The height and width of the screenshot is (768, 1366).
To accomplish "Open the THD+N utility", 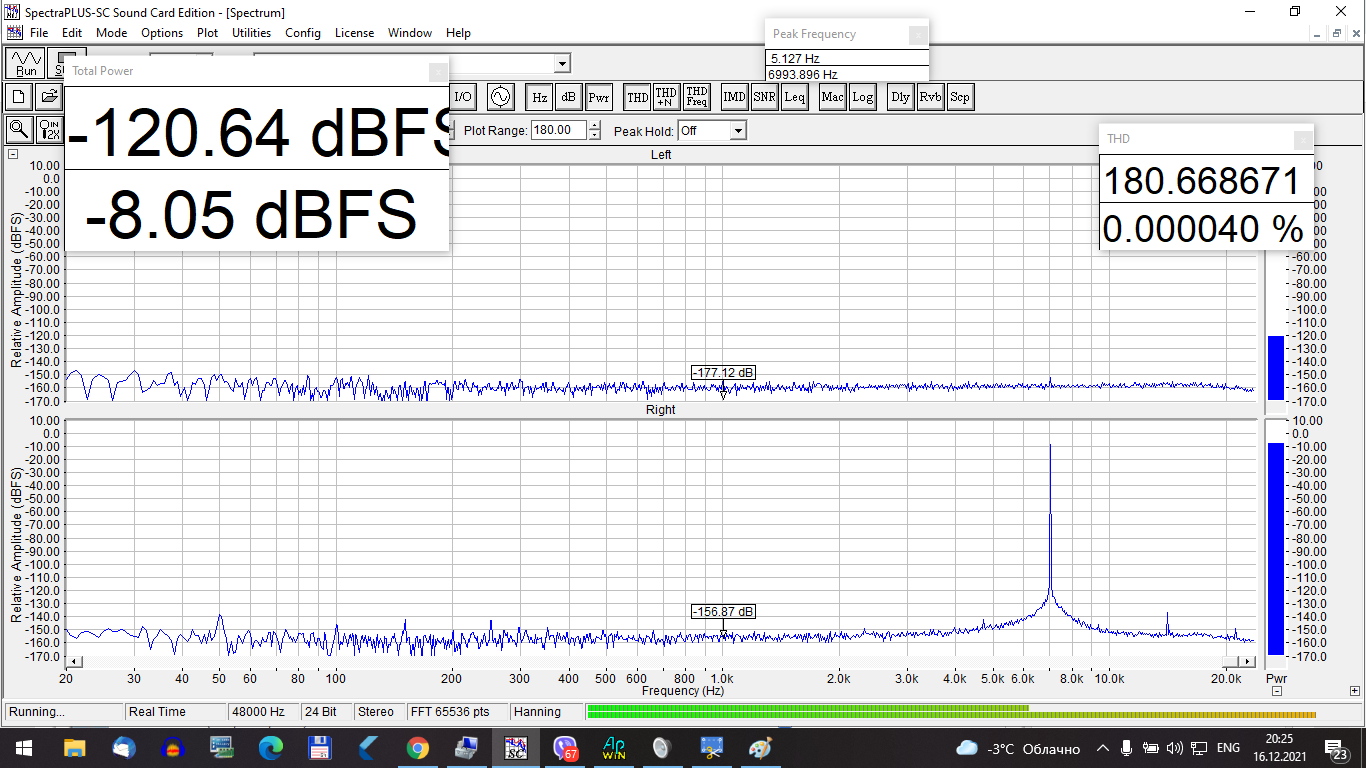I will pyautogui.click(x=666, y=97).
